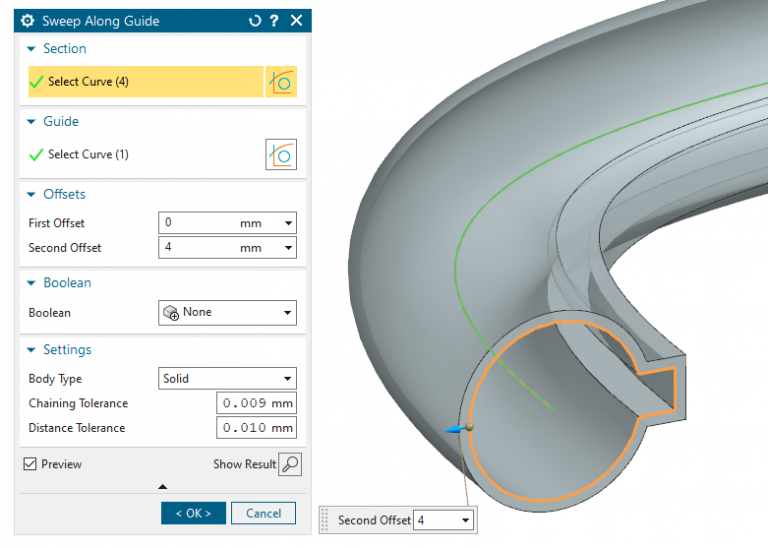The height and width of the screenshot is (548, 768).
Task: Click the reset dialog icon in title bar
Action: (254, 21)
